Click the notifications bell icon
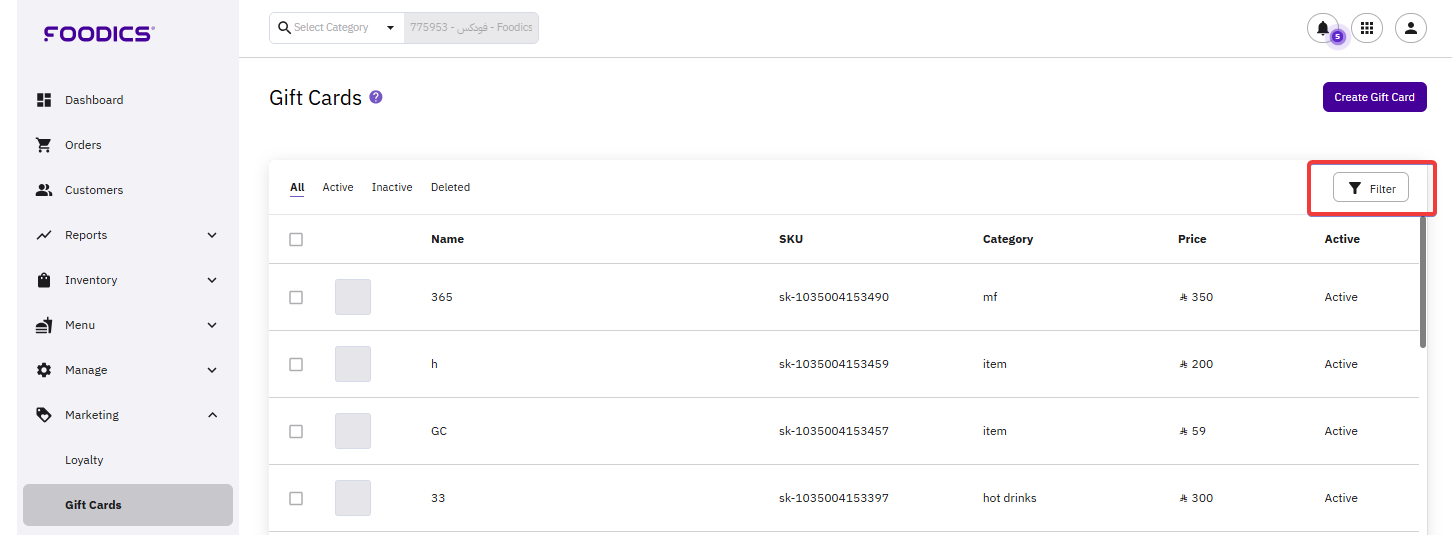The image size is (1452, 535). pos(1323,28)
